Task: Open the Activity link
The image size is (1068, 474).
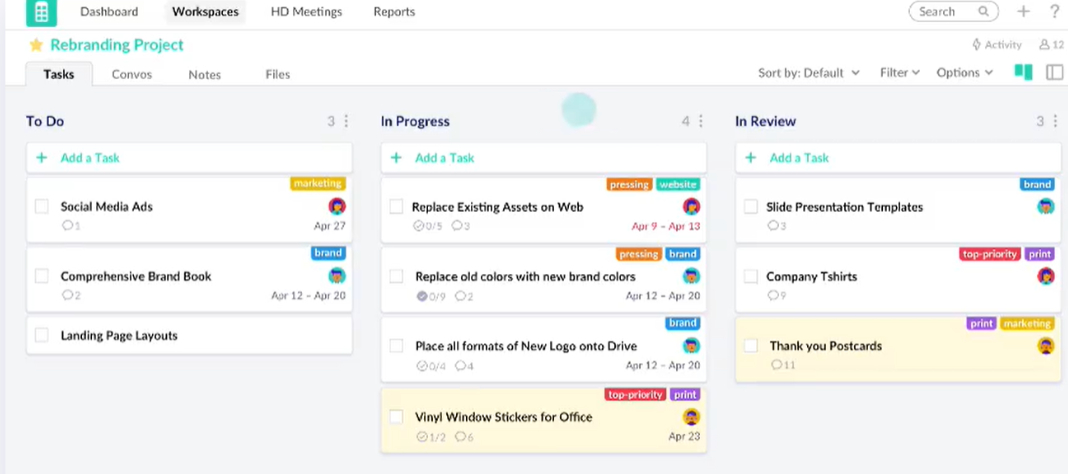Action: point(997,45)
